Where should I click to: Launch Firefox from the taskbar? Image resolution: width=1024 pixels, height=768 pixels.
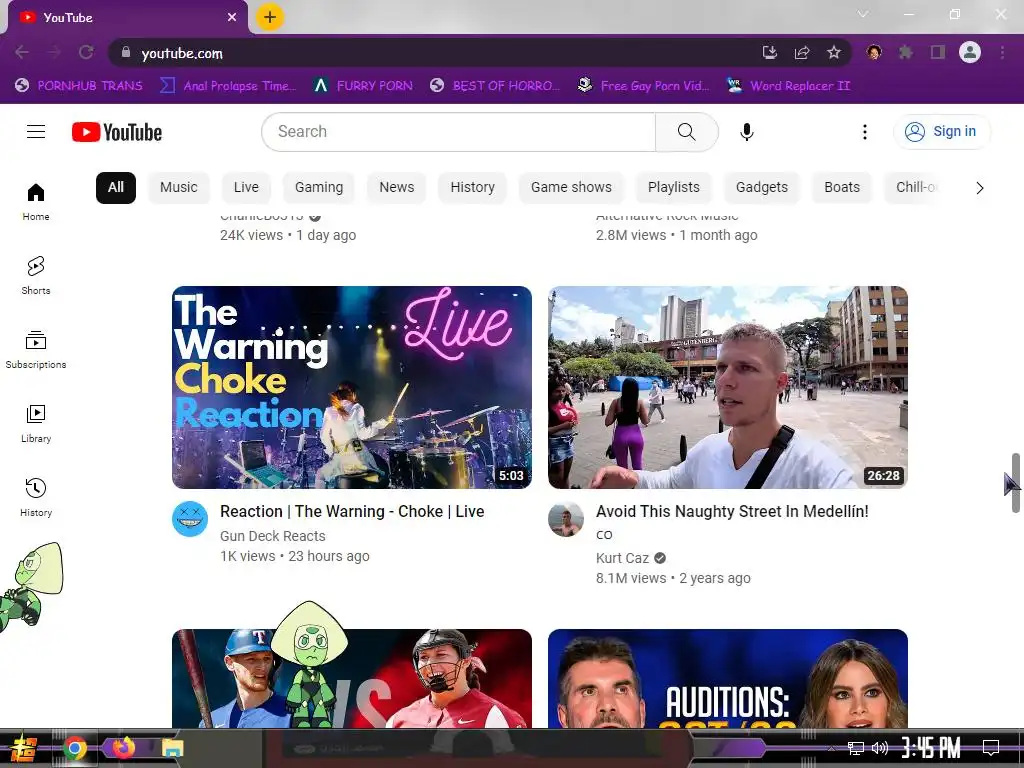click(124, 748)
